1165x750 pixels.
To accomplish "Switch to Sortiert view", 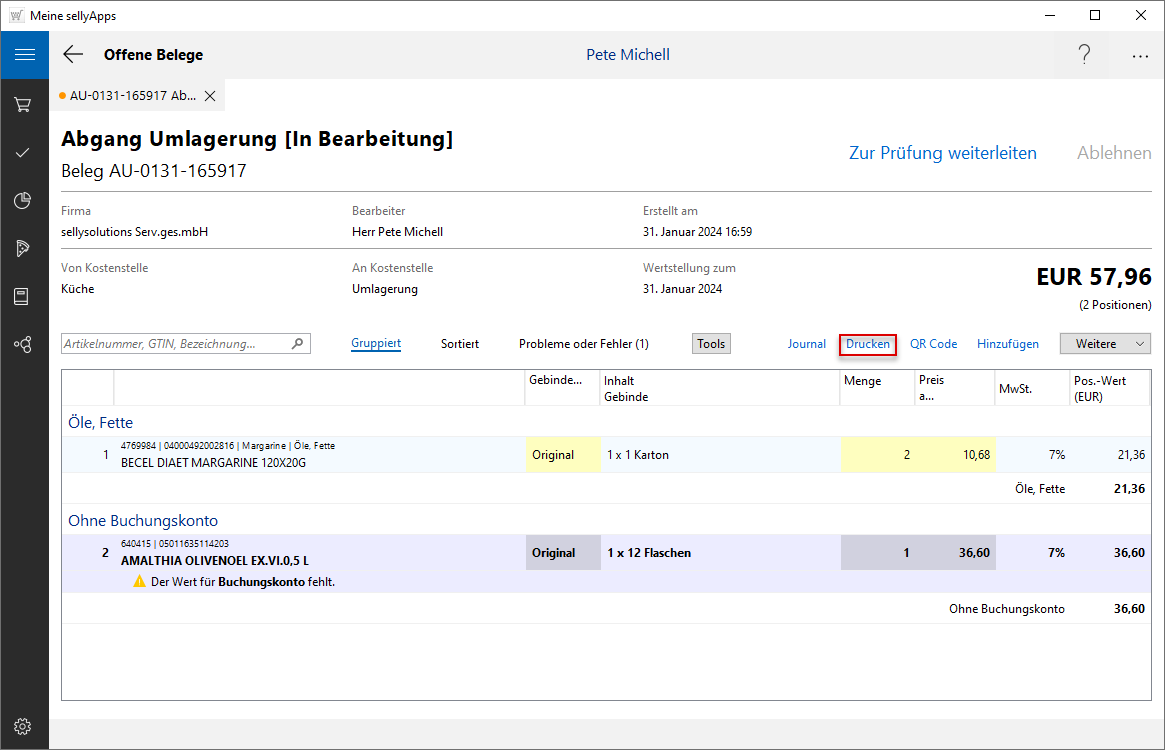I will (x=460, y=344).
